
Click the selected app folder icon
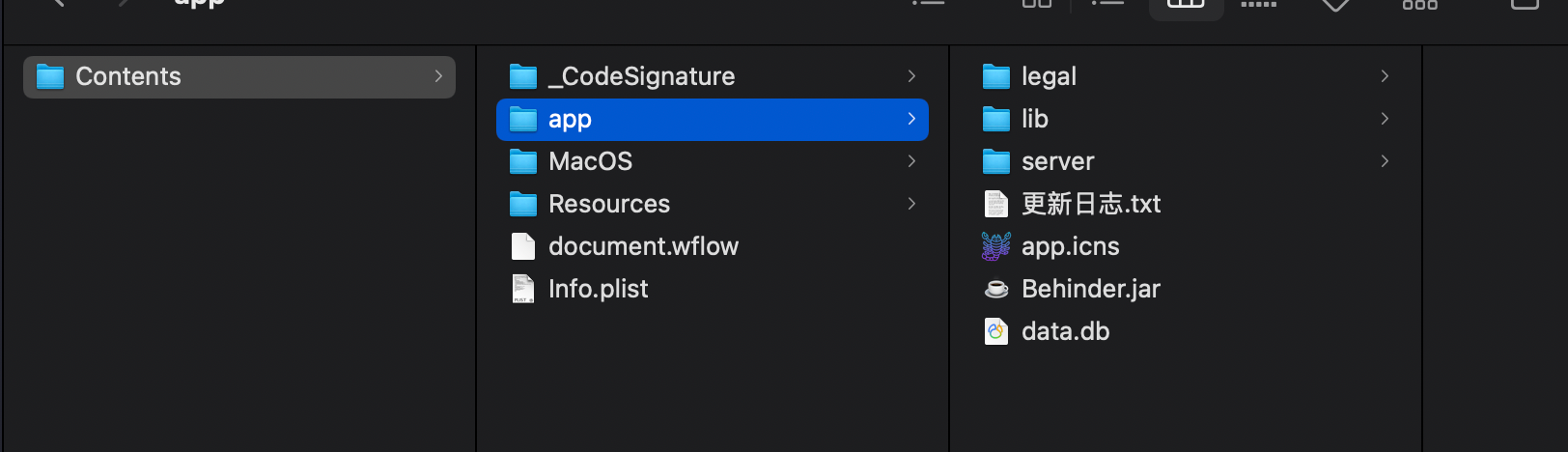[523, 119]
